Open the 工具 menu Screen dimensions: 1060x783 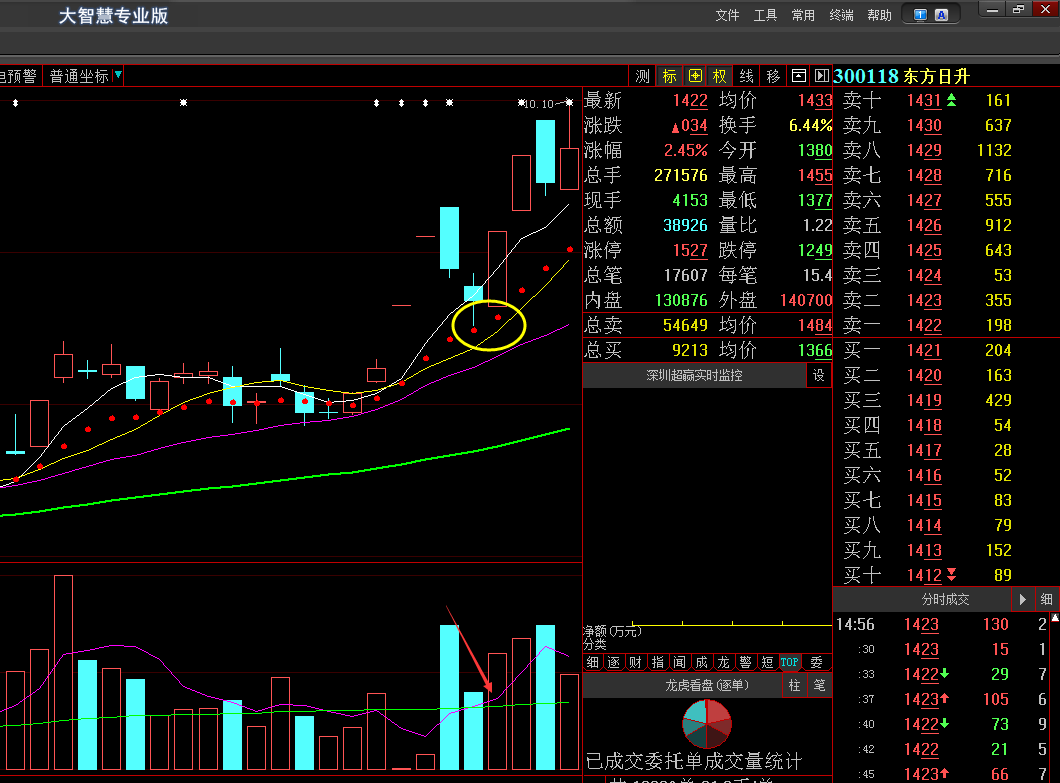pyautogui.click(x=765, y=15)
